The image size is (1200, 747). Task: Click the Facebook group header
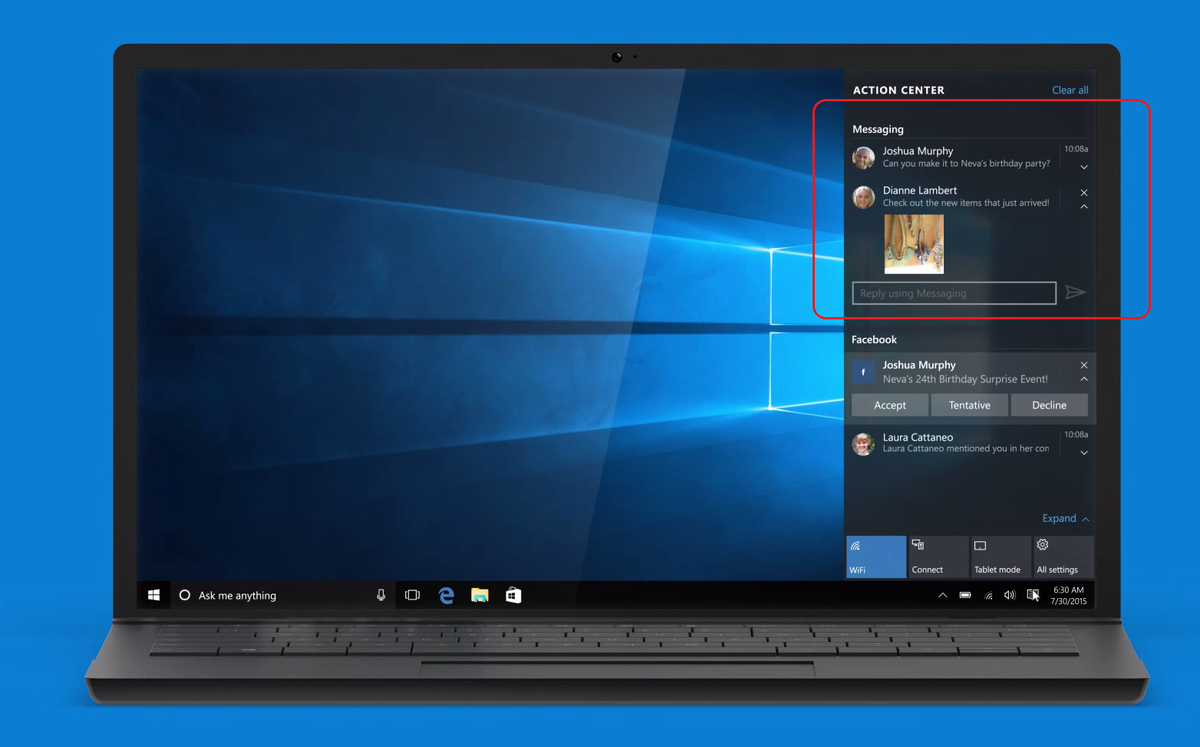click(x=874, y=340)
